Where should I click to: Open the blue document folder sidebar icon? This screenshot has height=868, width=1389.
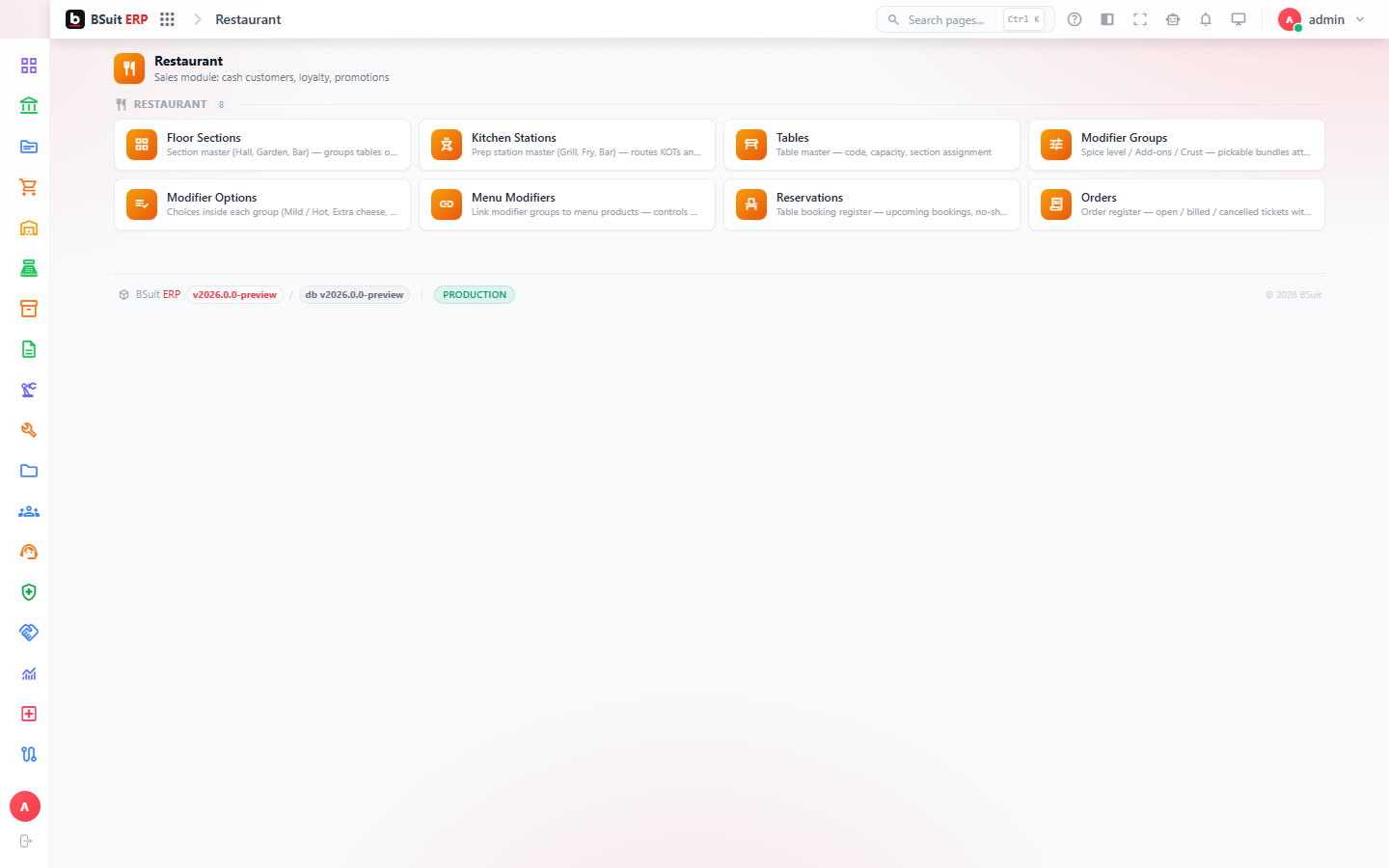pyautogui.click(x=29, y=147)
